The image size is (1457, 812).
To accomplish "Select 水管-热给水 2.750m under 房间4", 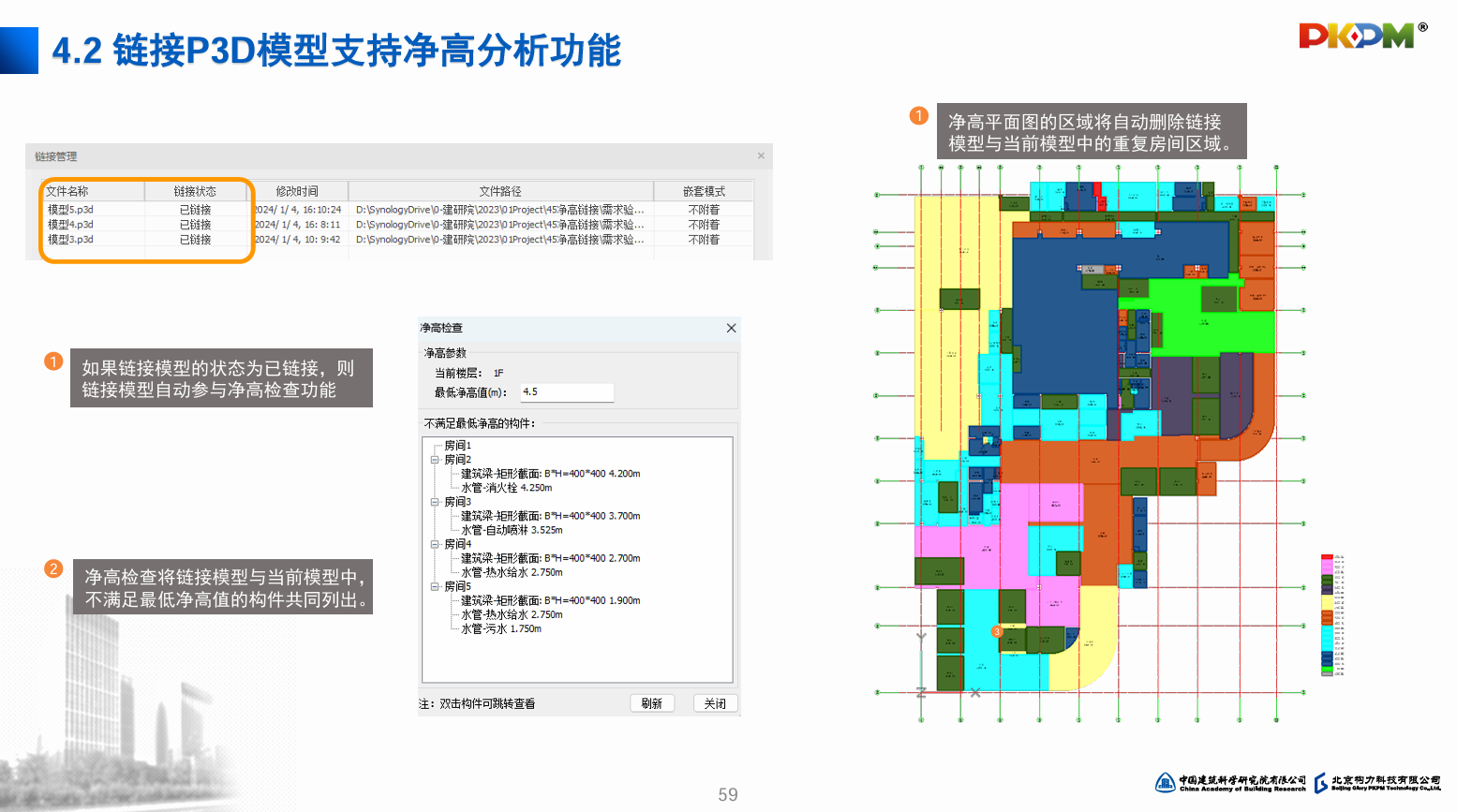I will pyautogui.click(x=512, y=572).
